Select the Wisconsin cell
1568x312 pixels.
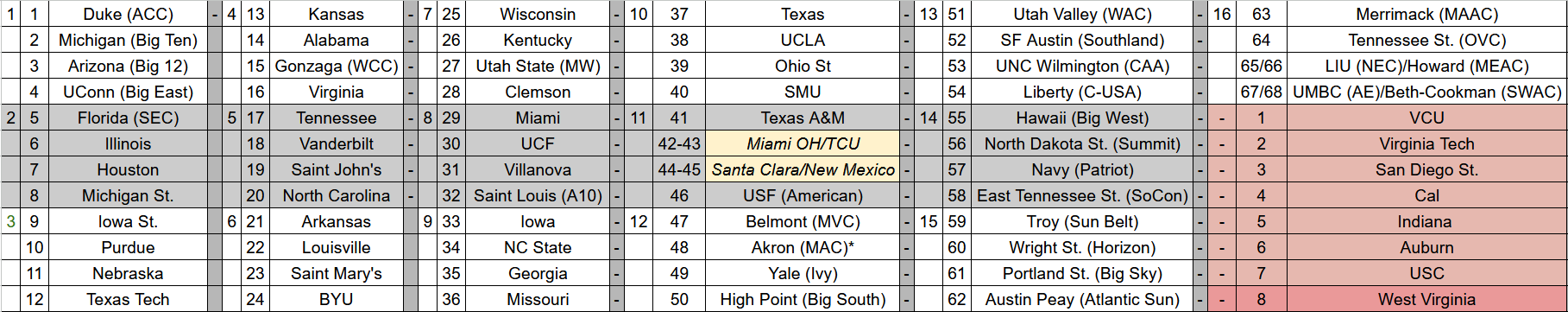[x=538, y=14]
